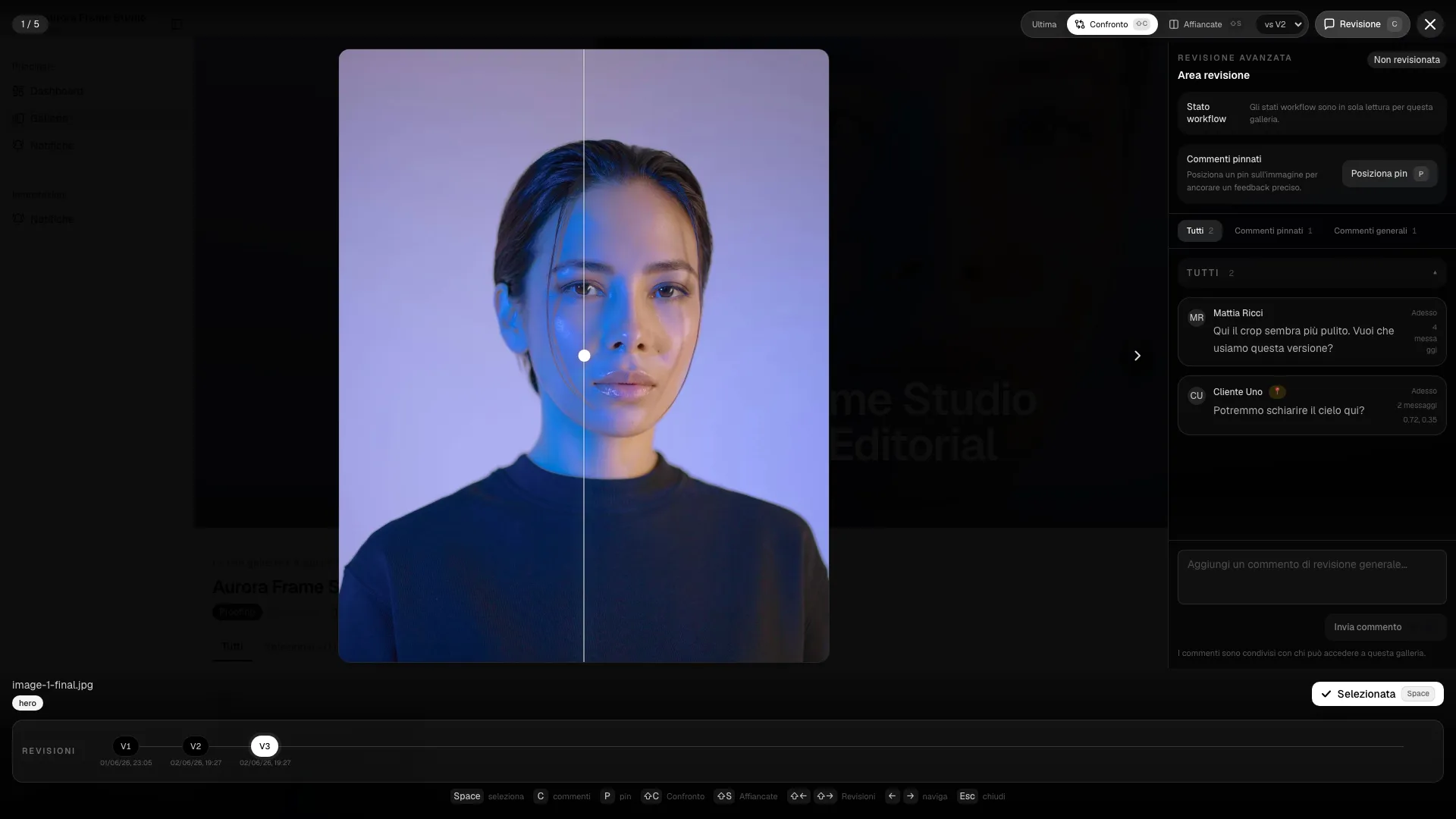This screenshot has height=819, width=1456.
Task: Click the Affiancate side-by-side panel icon
Action: click(x=1174, y=24)
